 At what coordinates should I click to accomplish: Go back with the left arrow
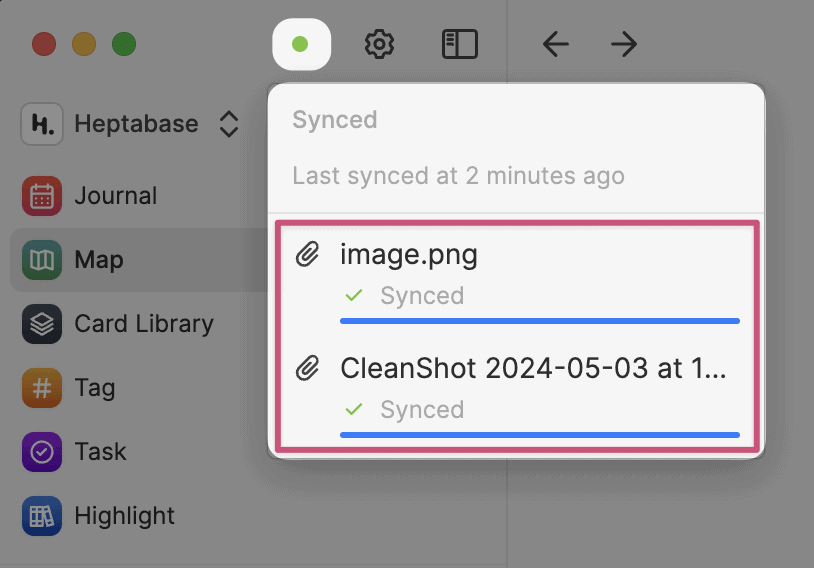(555, 44)
